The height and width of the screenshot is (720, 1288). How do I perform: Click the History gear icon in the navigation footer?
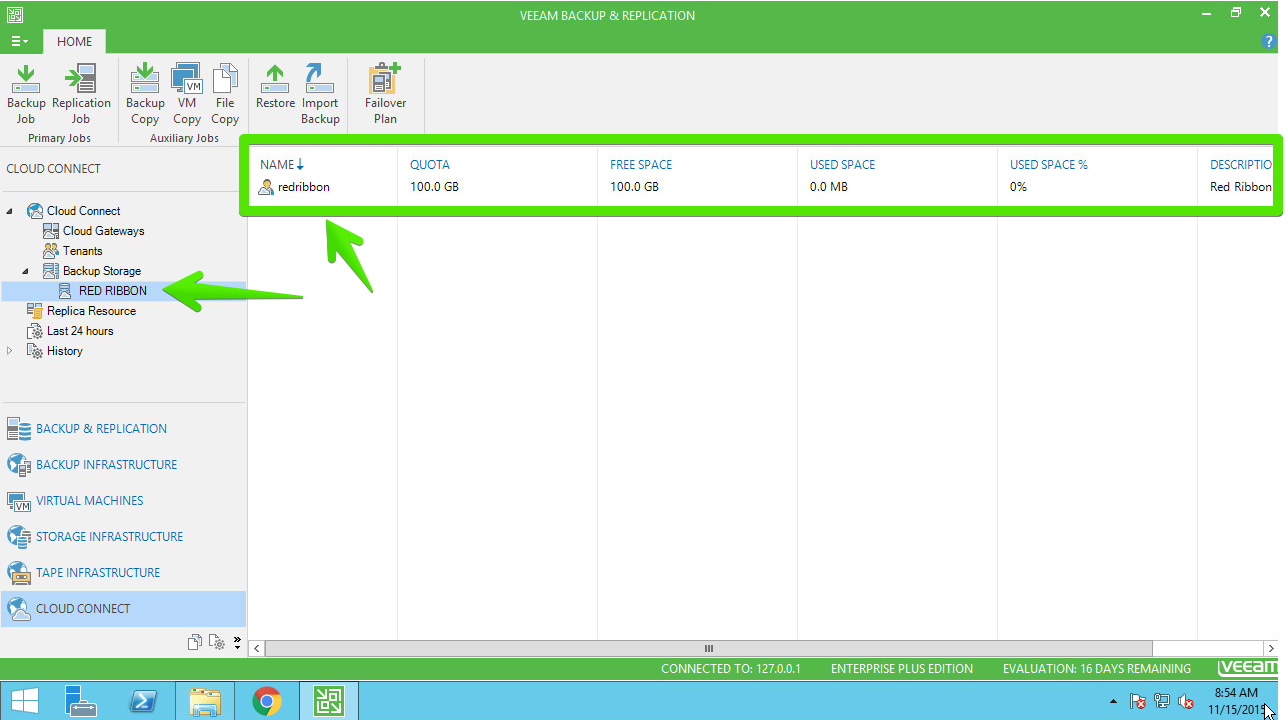(x=216, y=642)
